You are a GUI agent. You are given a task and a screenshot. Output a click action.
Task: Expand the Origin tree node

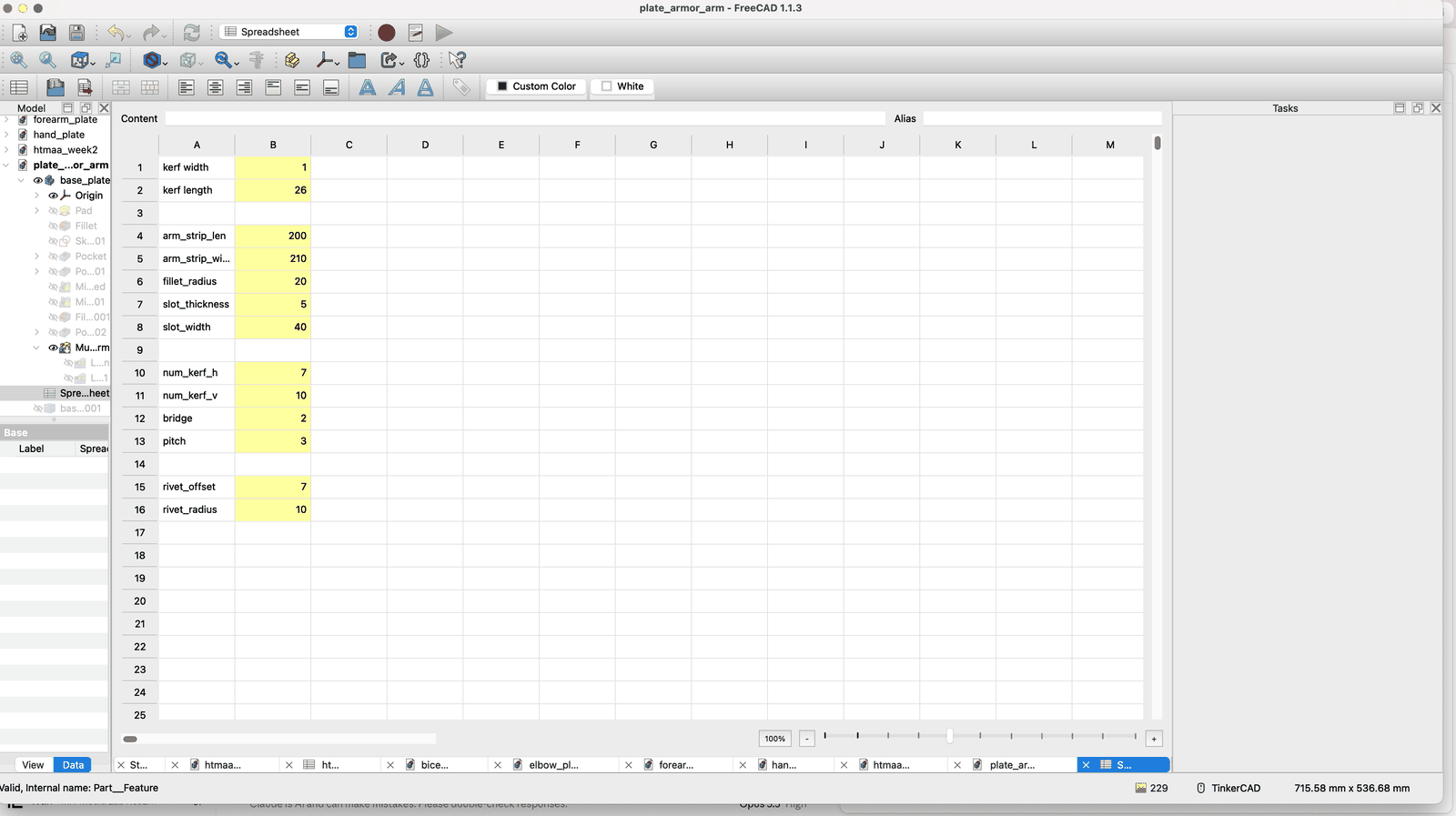coord(37,196)
